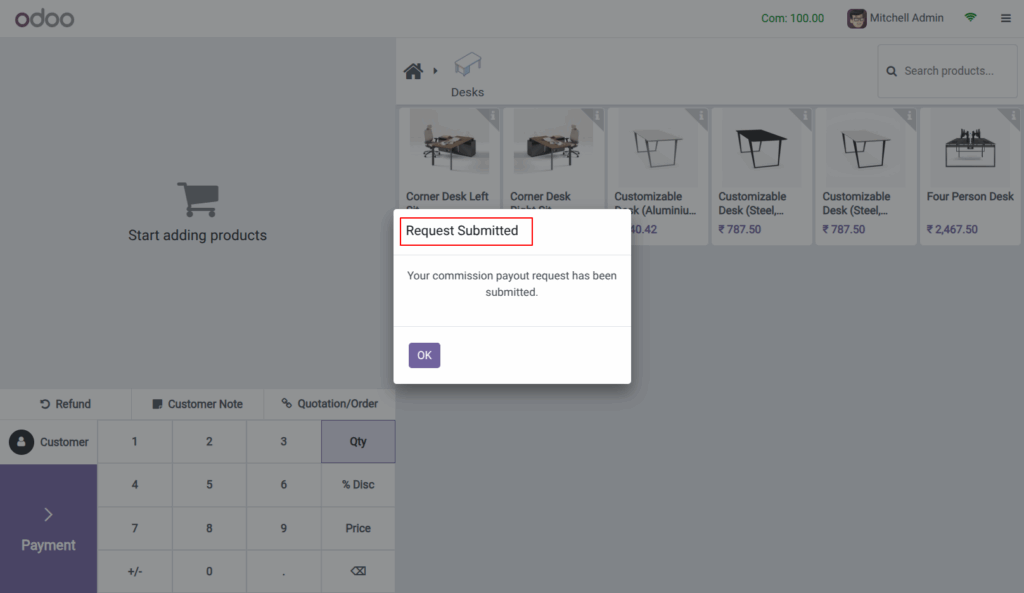
Task: Click the Customer Note icon
Action: tap(158, 404)
